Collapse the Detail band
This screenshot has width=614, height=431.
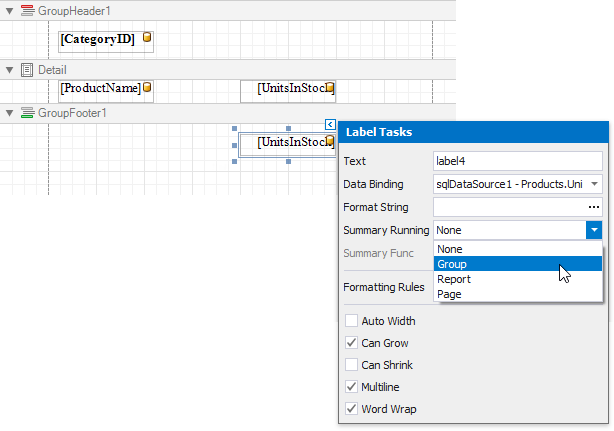click(9, 70)
